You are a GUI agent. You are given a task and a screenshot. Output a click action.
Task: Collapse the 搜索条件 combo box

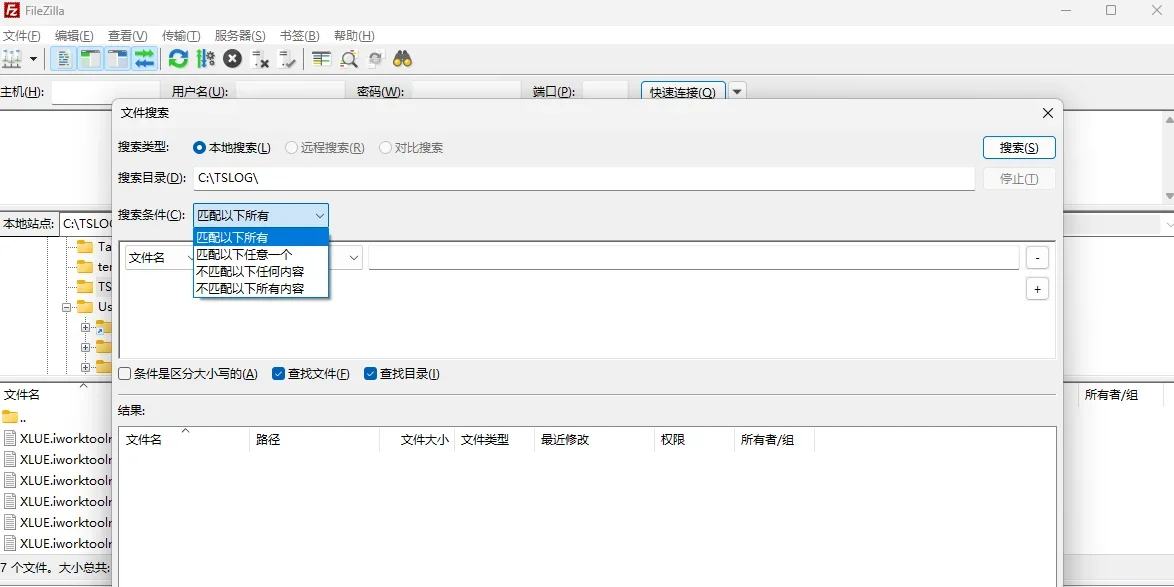pos(261,215)
